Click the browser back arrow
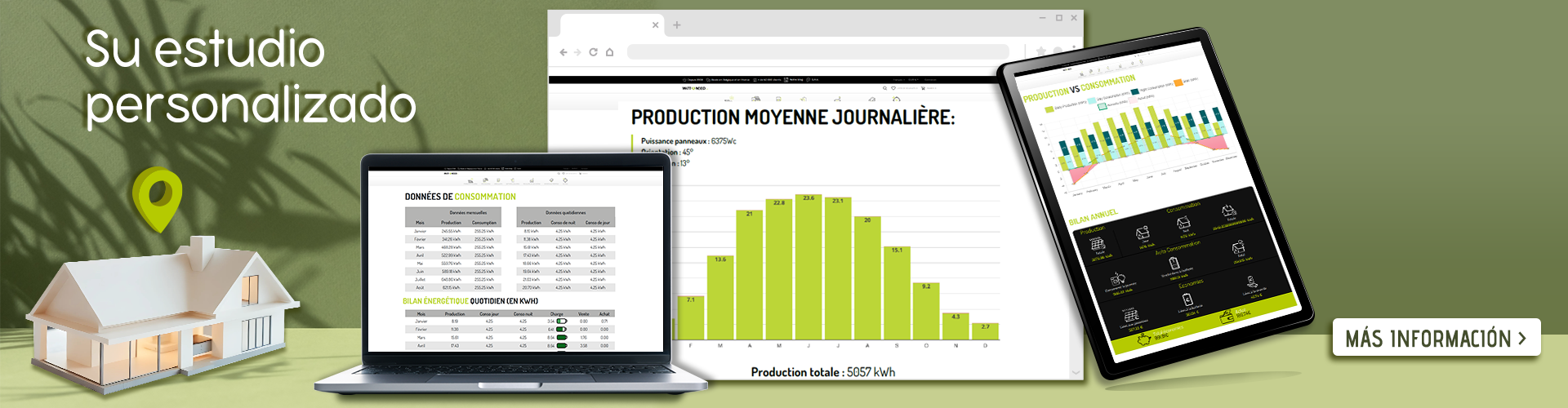The image size is (1568, 408). click(x=563, y=52)
